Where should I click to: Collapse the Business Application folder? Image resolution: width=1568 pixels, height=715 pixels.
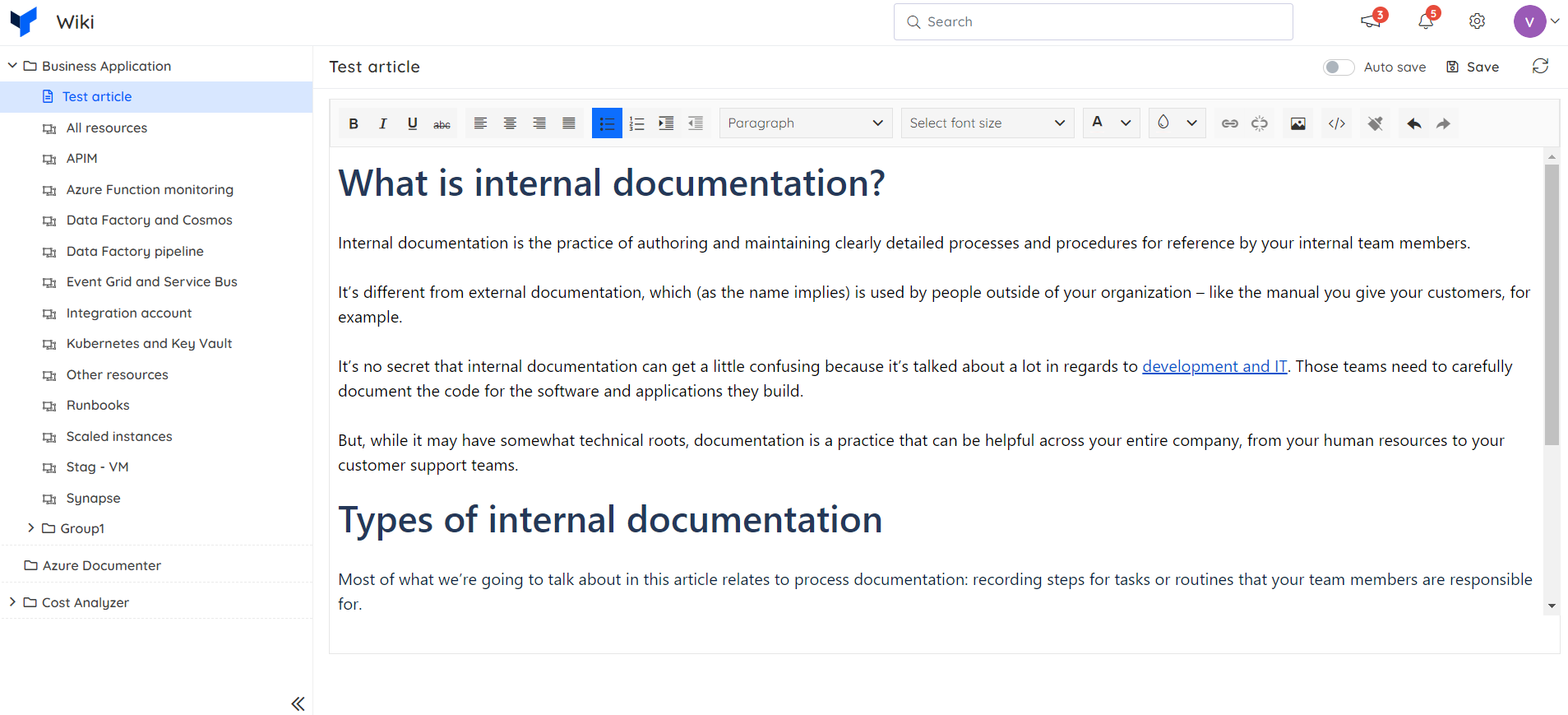pyautogui.click(x=12, y=66)
